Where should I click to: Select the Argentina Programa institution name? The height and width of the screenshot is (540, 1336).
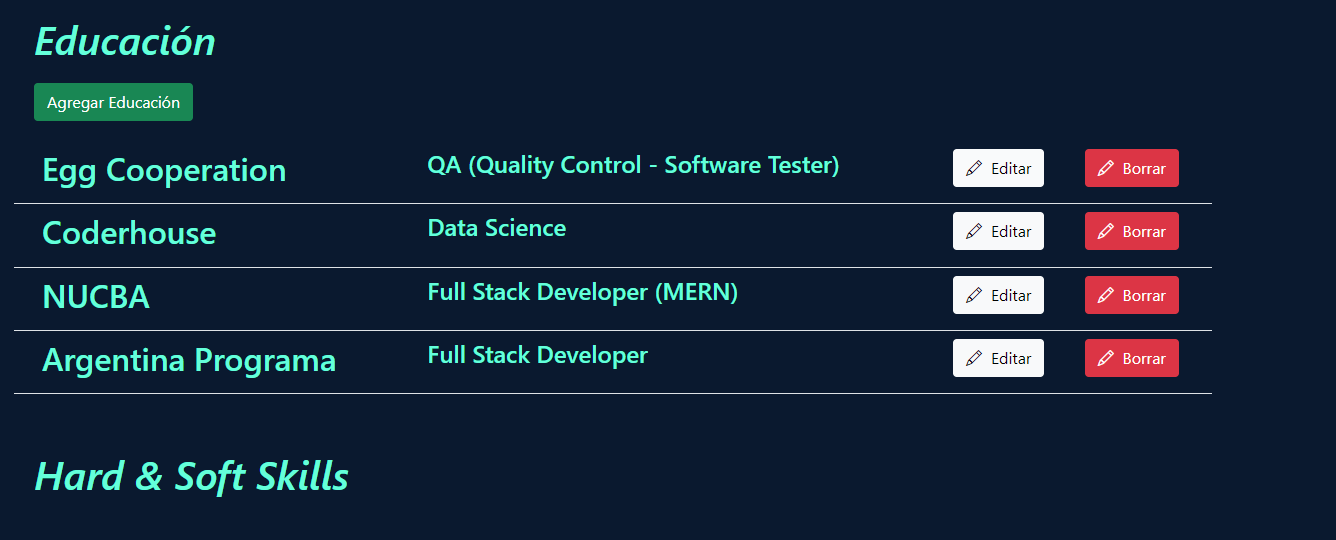tap(189, 360)
